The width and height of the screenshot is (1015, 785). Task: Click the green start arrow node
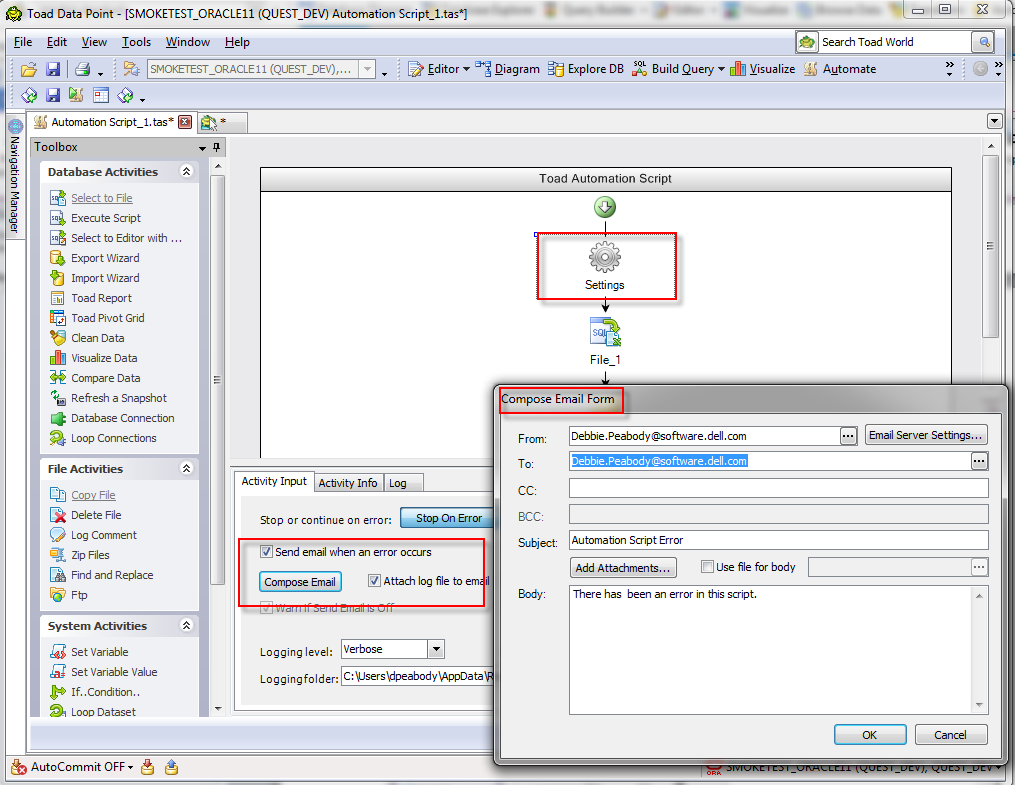(605, 207)
